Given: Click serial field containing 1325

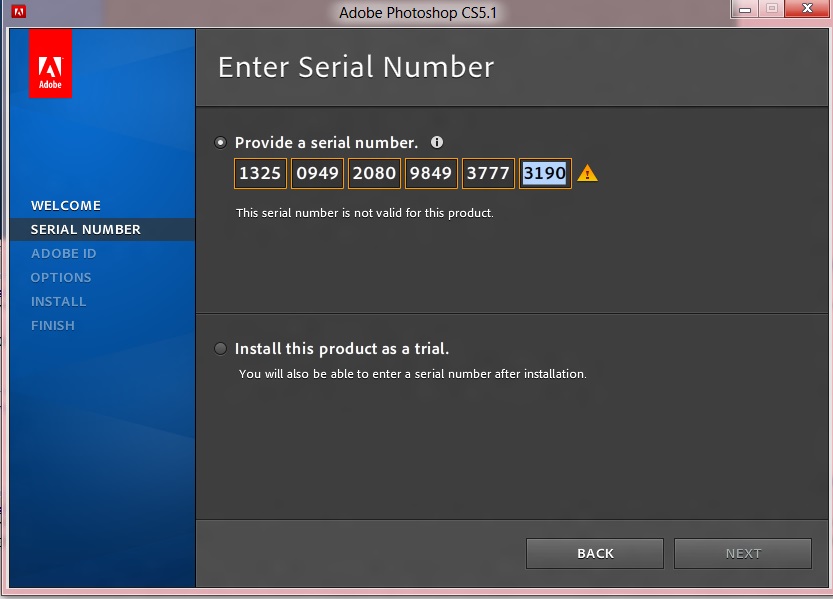Looking at the screenshot, I should [260, 173].
